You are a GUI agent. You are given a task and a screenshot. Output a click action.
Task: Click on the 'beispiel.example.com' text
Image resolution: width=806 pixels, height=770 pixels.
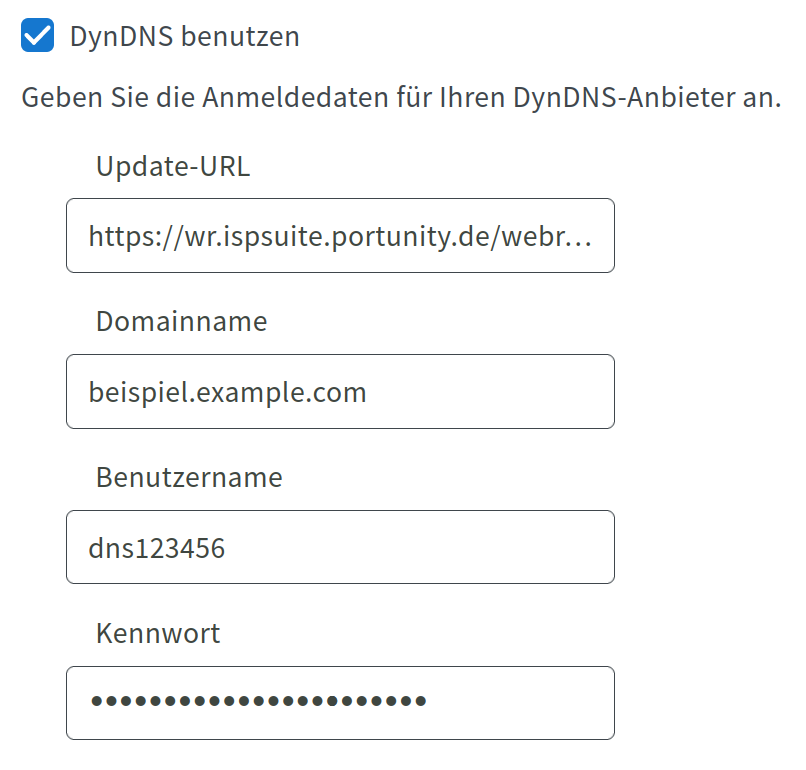coord(227,392)
